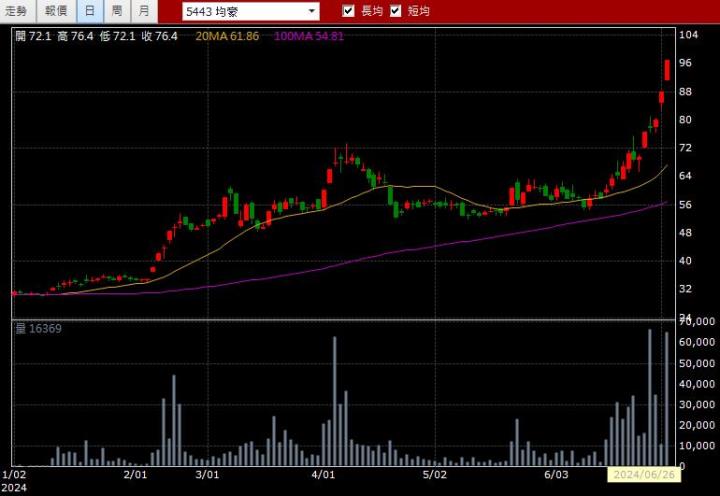
Task: Uncheck the 長均 long average checkbox
Action: click(x=348, y=11)
